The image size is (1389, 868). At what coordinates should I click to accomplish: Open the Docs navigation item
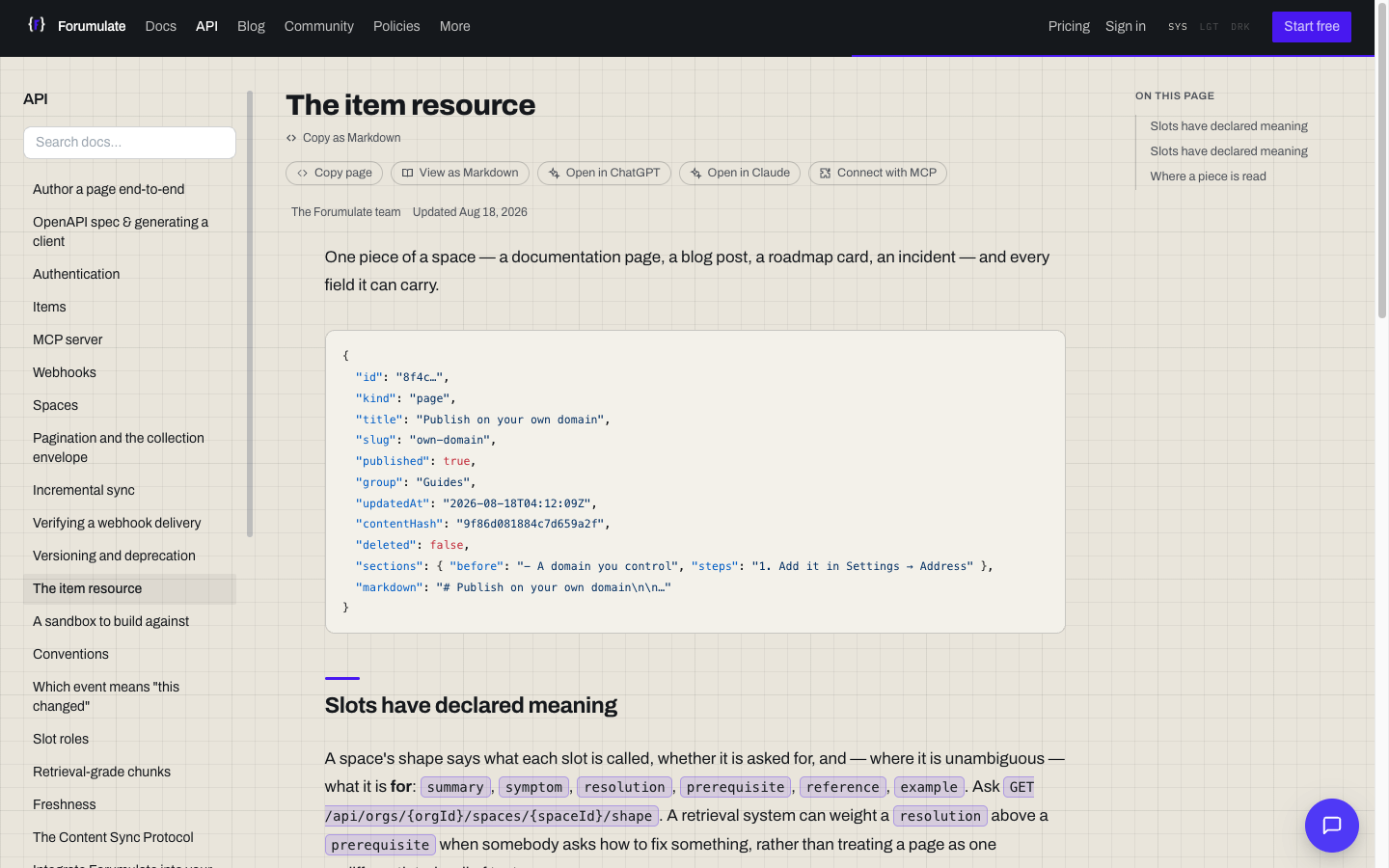161,27
